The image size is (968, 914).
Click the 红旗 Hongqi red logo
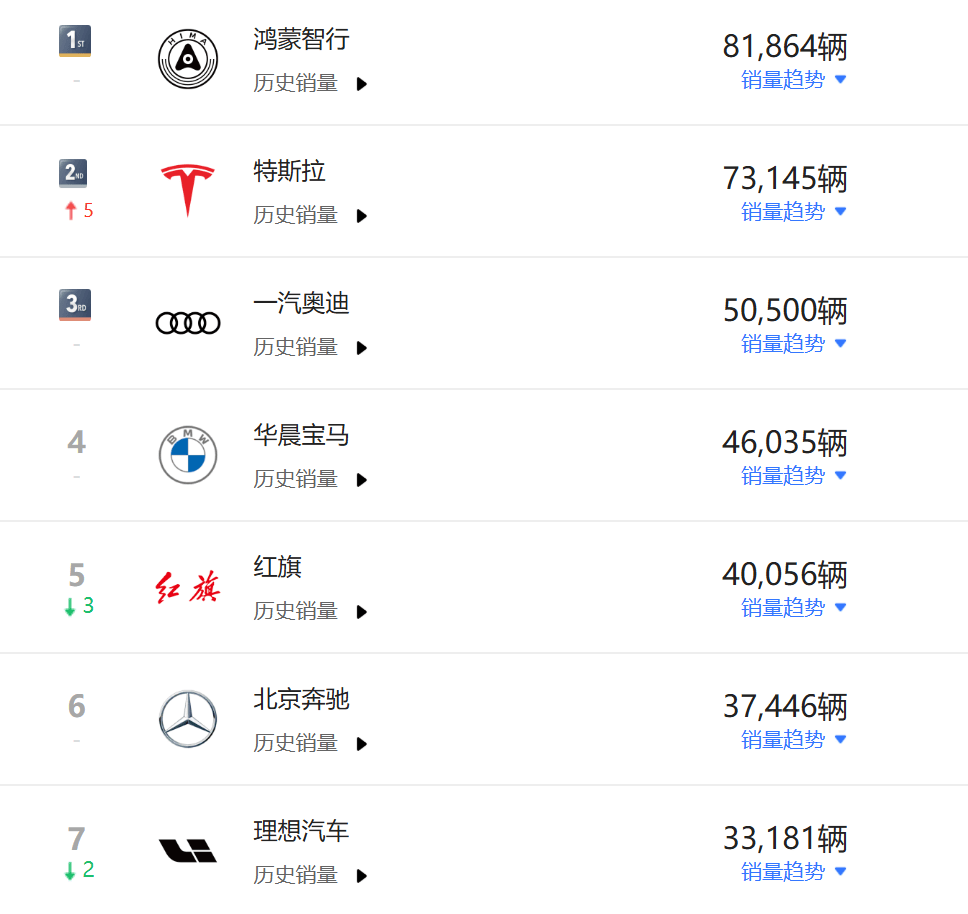(x=187, y=586)
